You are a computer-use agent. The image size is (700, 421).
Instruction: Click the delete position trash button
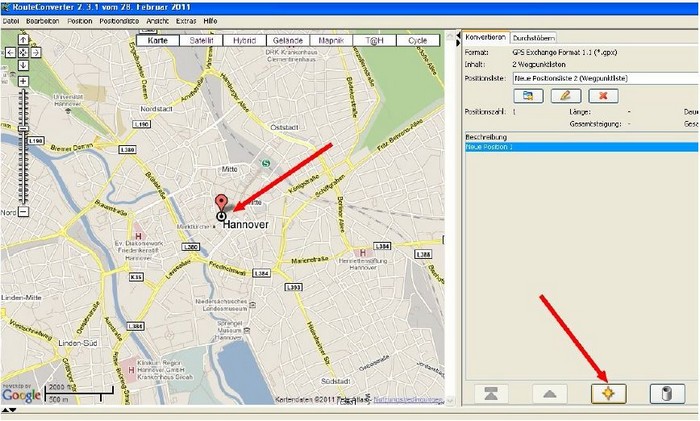[x=667, y=394]
